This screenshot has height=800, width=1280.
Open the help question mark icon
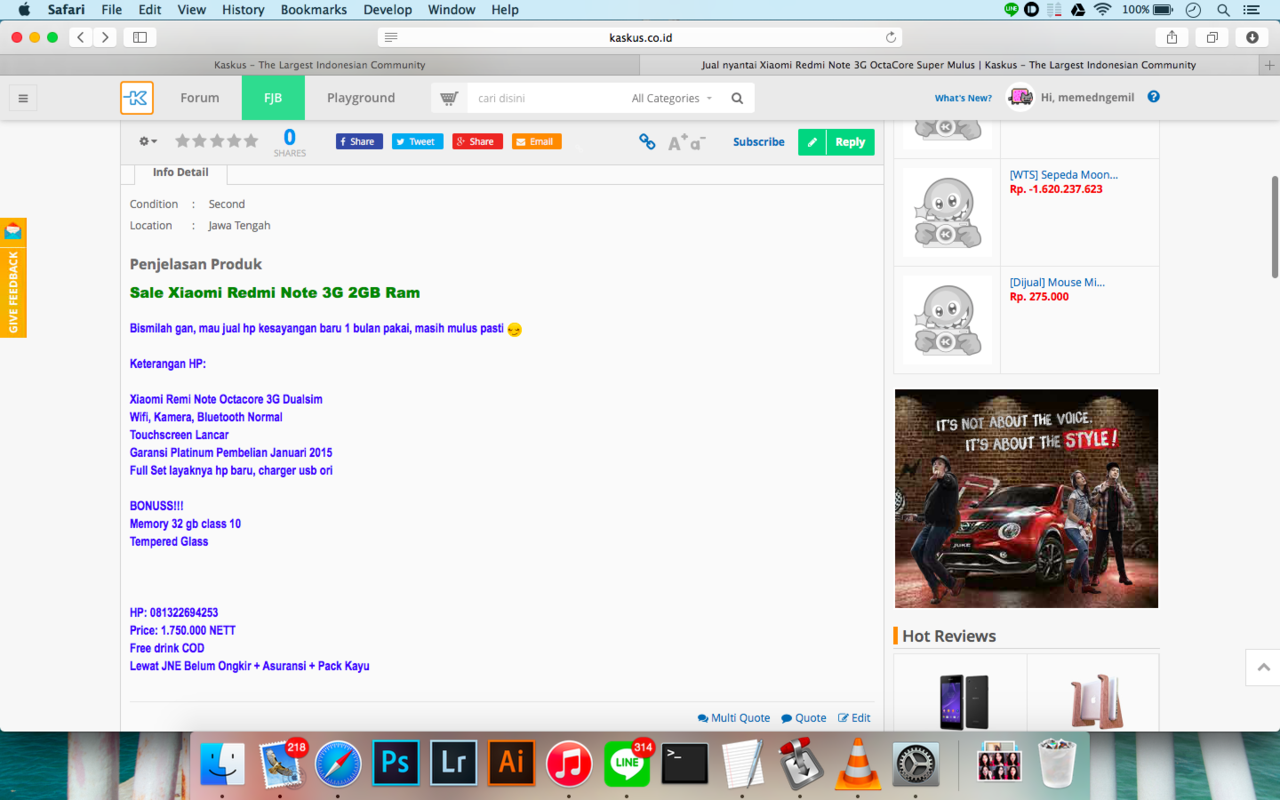tap(1153, 97)
